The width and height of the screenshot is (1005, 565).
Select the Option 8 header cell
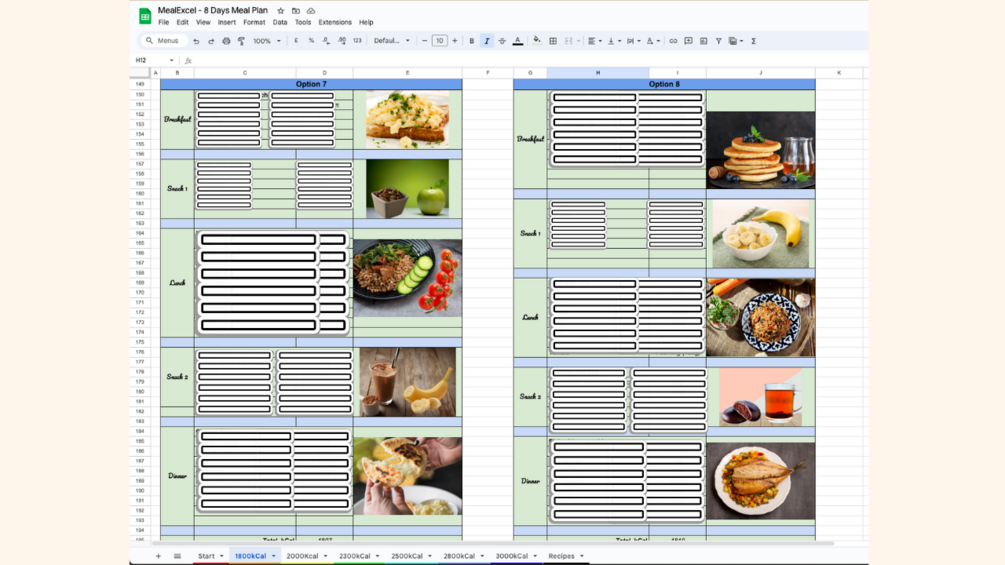(664, 84)
